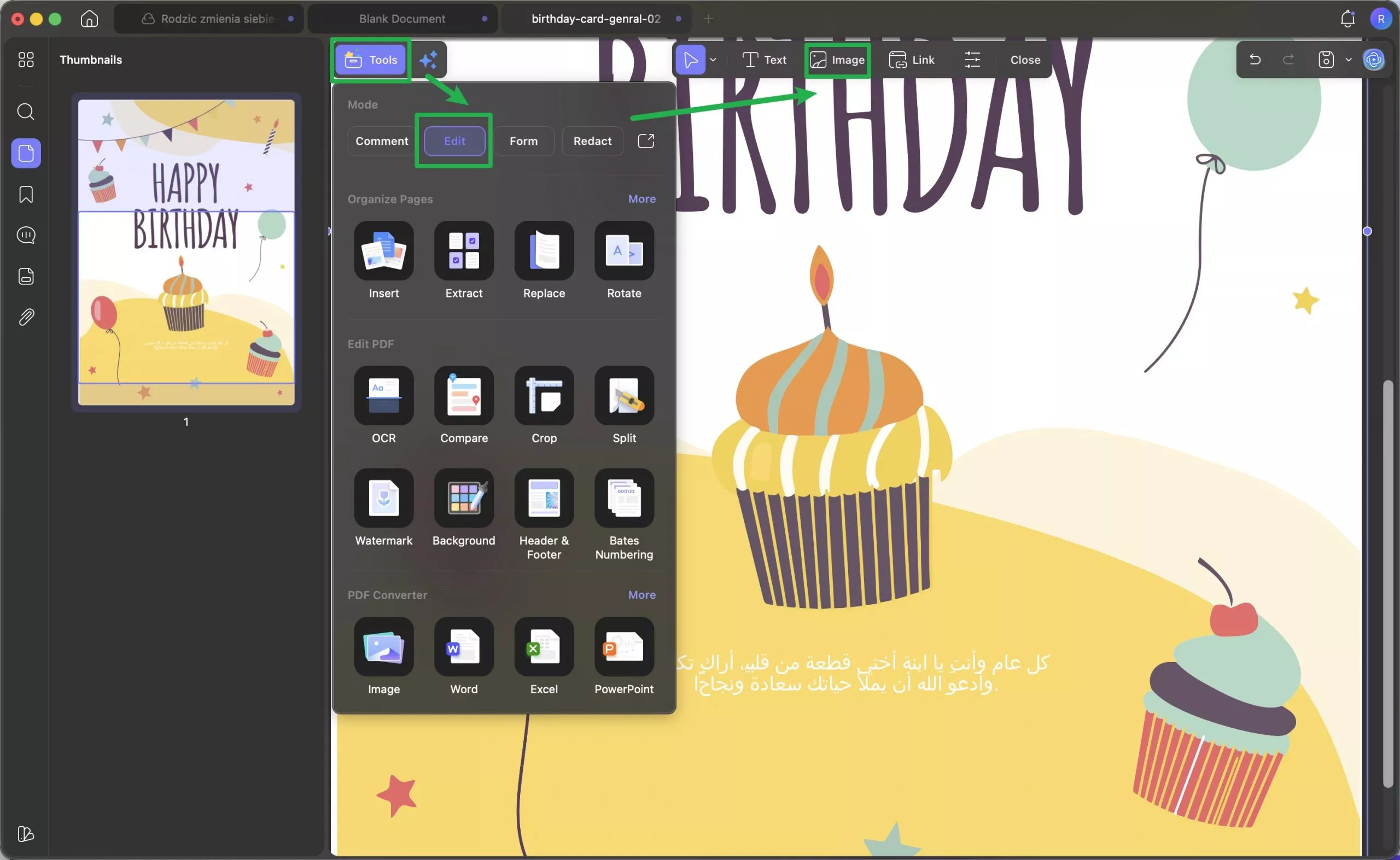Switch to Blank Document tab
Viewport: 1400px width, 860px height.
(x=401, y=19)
